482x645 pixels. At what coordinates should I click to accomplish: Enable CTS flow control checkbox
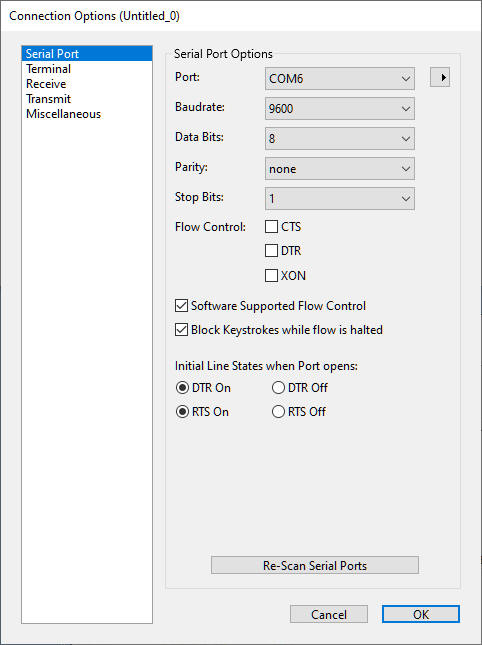[x=271, y=227]
